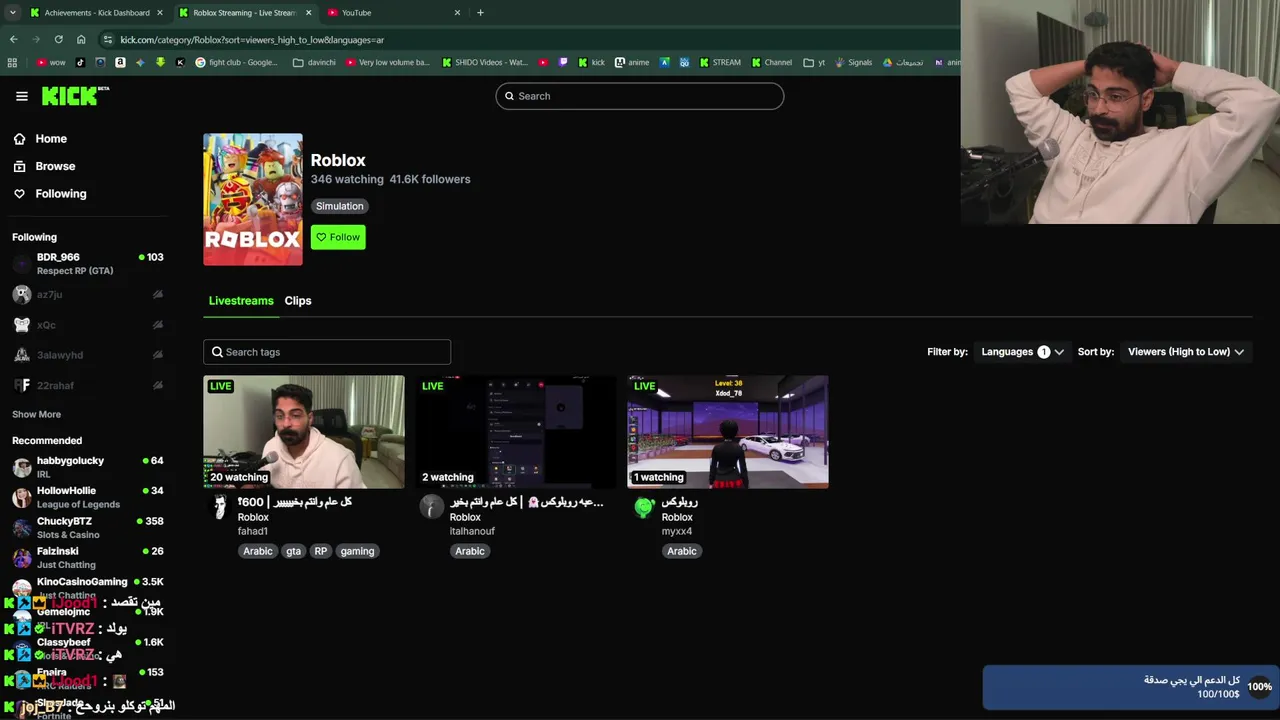Image resolution: width=1280 pixels, height=720 pixels.
Task: Follow the Roblox category
Action: (338, 237)
